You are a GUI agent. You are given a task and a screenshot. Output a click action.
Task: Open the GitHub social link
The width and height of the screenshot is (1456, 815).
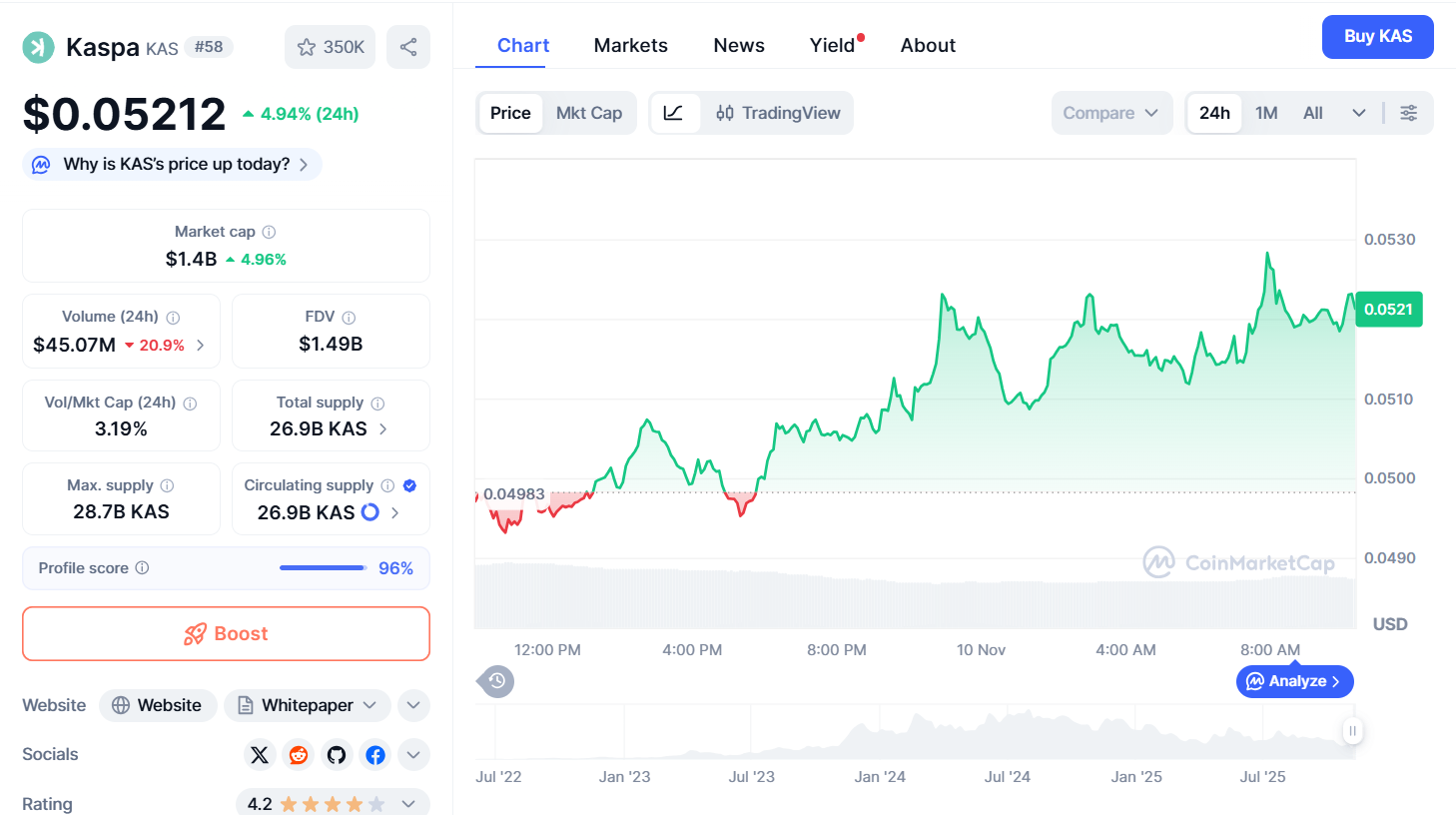coord(337,755)
